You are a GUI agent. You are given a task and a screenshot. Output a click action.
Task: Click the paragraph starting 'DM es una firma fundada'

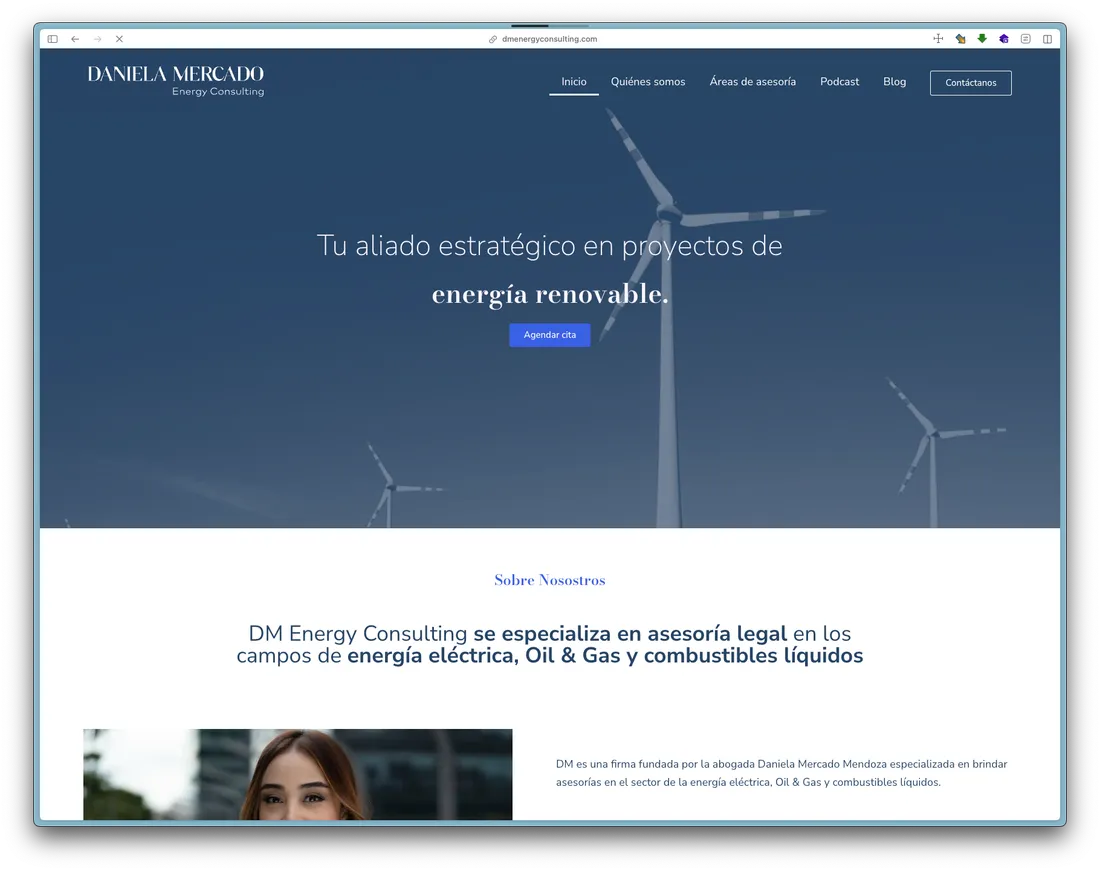(782, 773)
